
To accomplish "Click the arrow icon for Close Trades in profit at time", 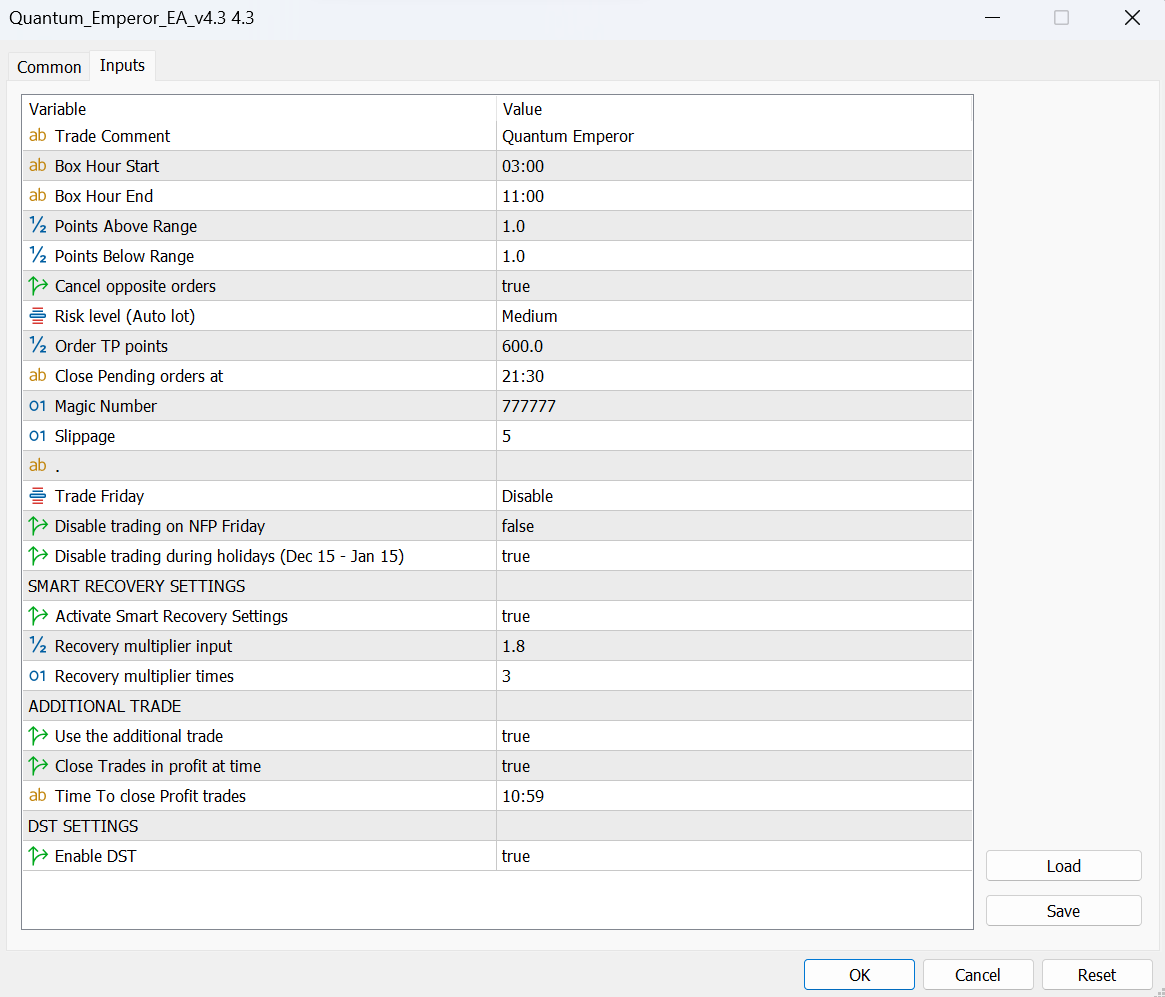I will pyautogui.click(x=37, y=766).
